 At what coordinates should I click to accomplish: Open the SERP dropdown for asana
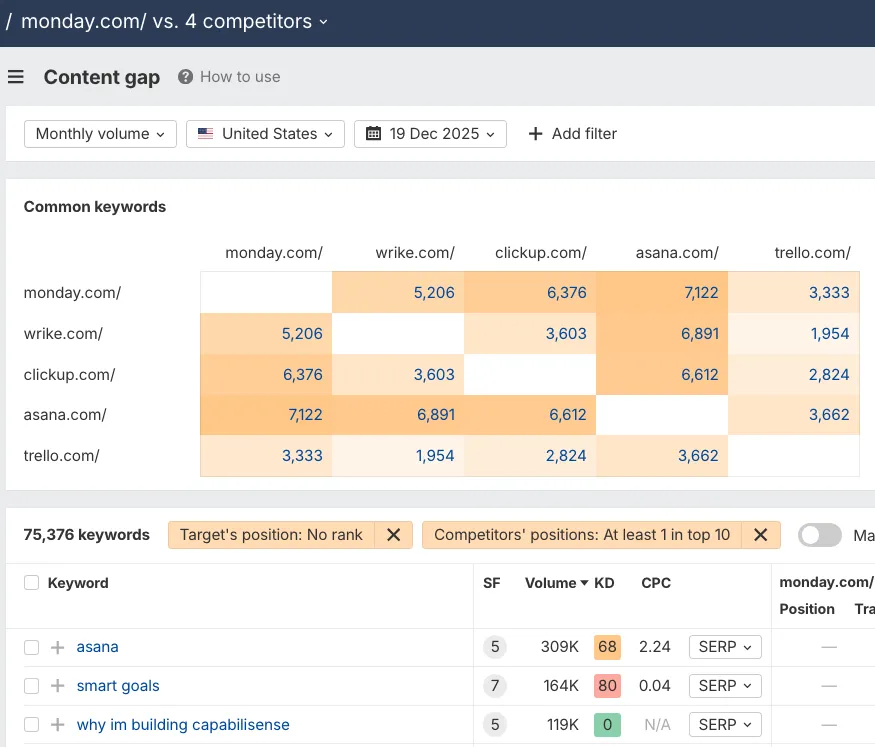725,646
